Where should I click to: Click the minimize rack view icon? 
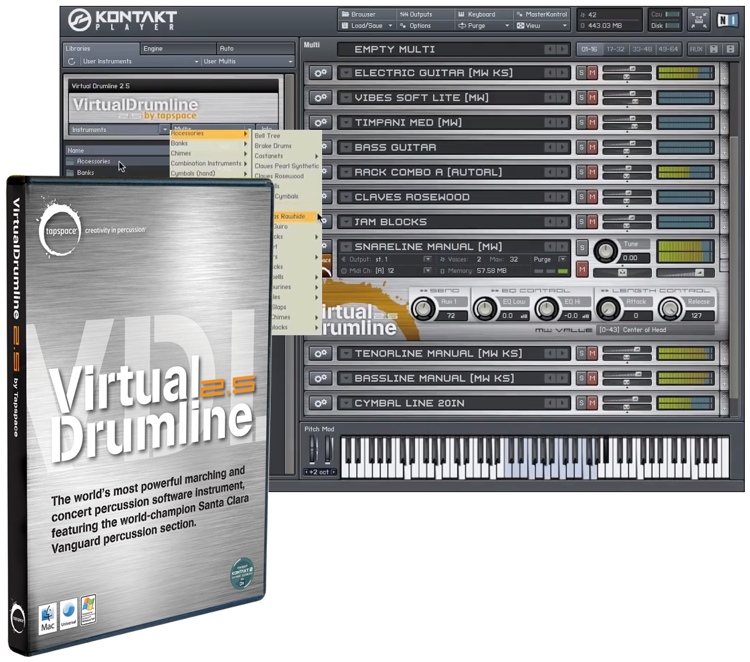[x=698, y=20]
